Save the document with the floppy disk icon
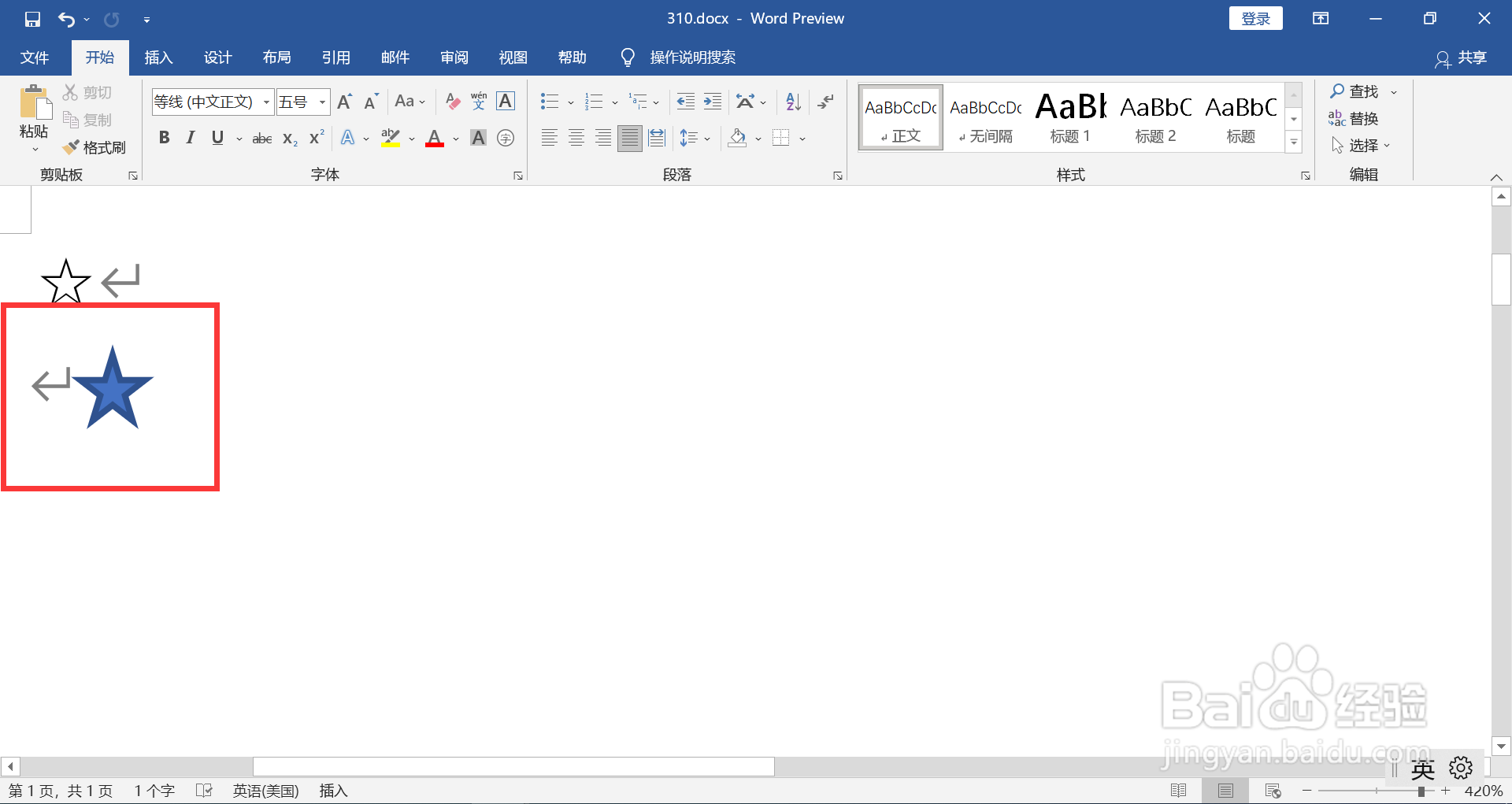This screenshot has height=804, width=1512. coord(32,19)
